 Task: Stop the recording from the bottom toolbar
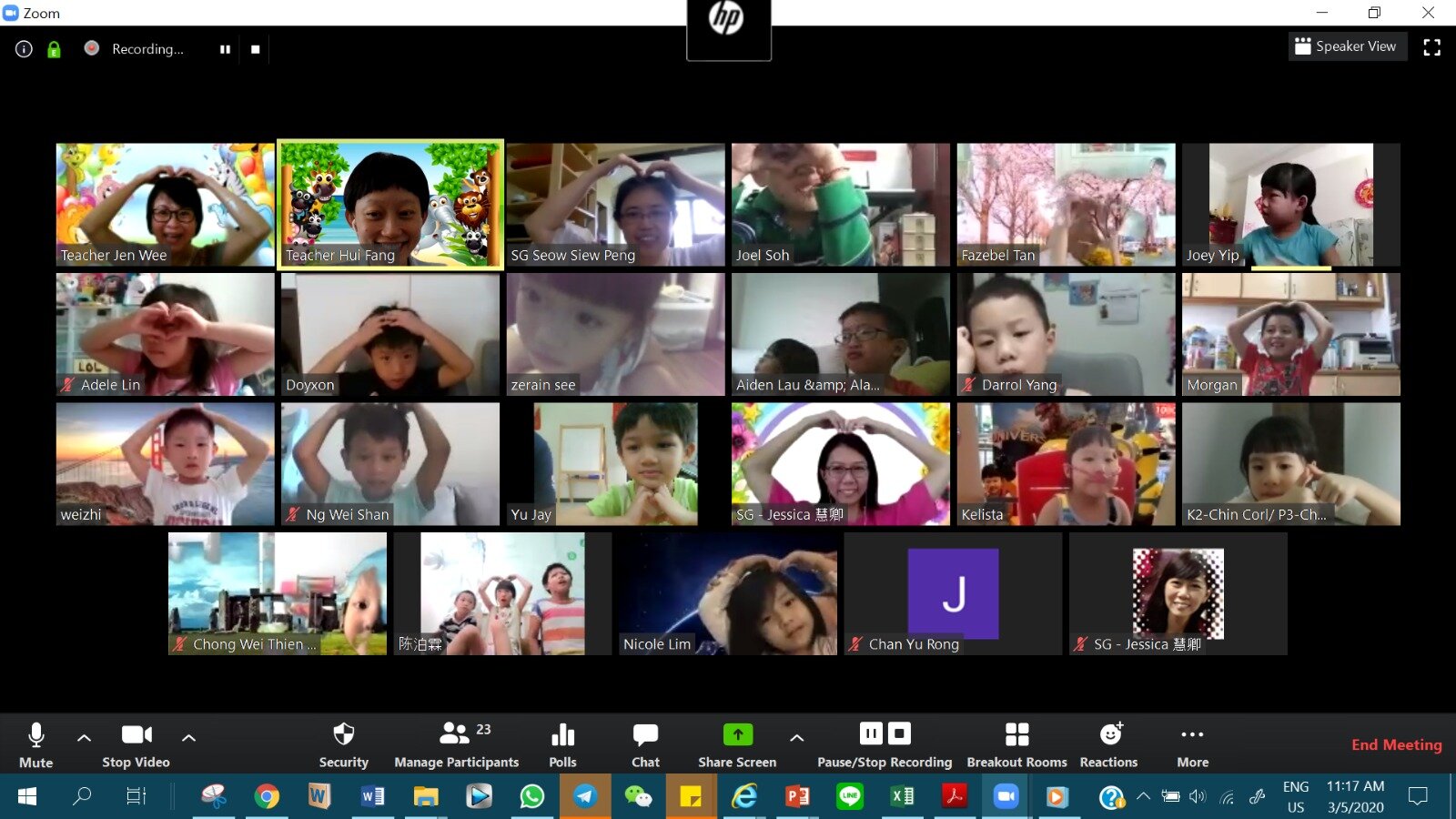pos(899,733)
